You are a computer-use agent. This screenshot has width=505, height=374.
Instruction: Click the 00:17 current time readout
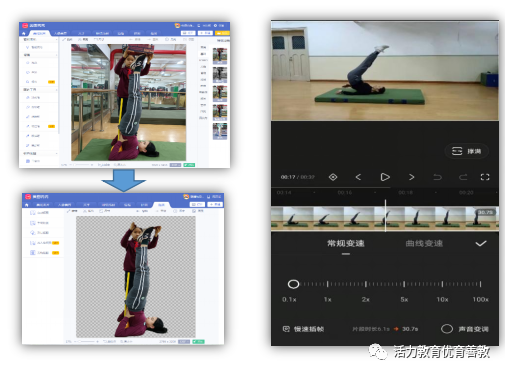(x=288, y=177)
